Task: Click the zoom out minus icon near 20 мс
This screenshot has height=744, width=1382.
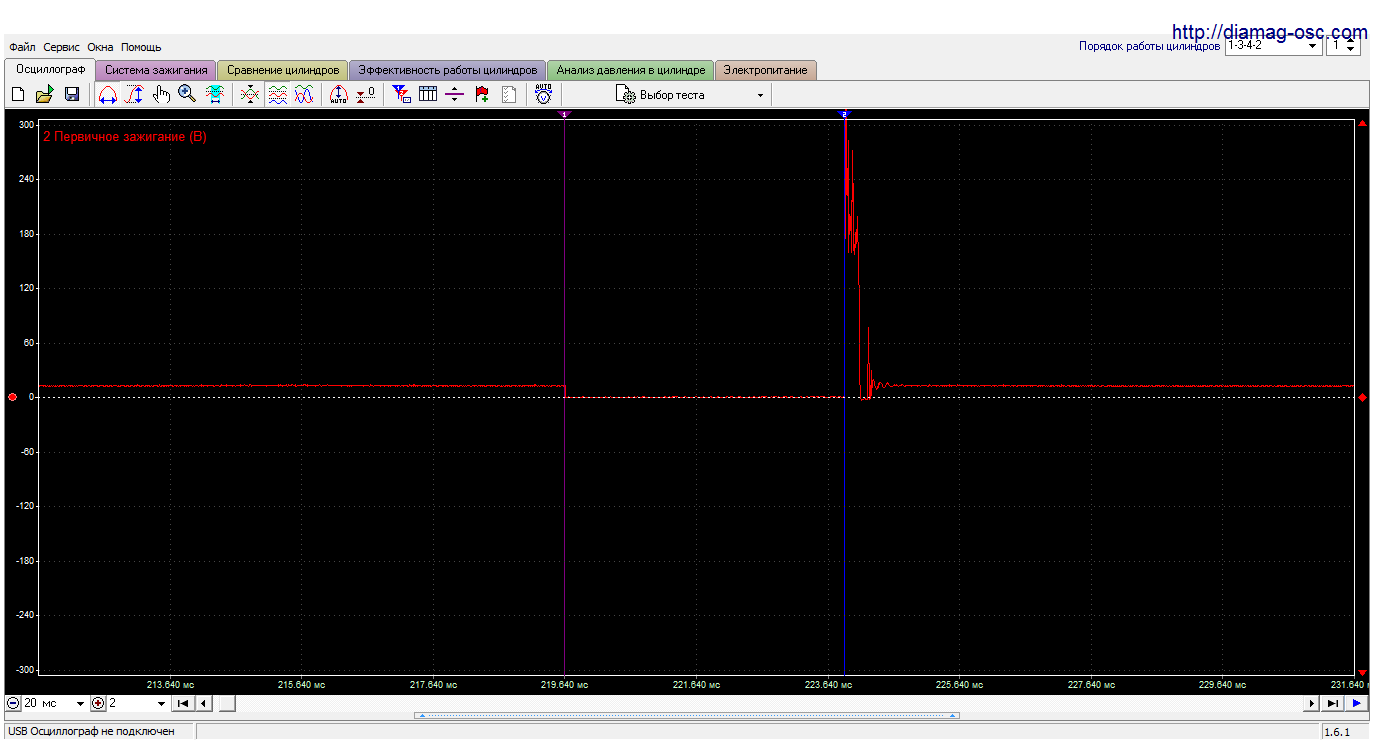Action: [13, 703]
